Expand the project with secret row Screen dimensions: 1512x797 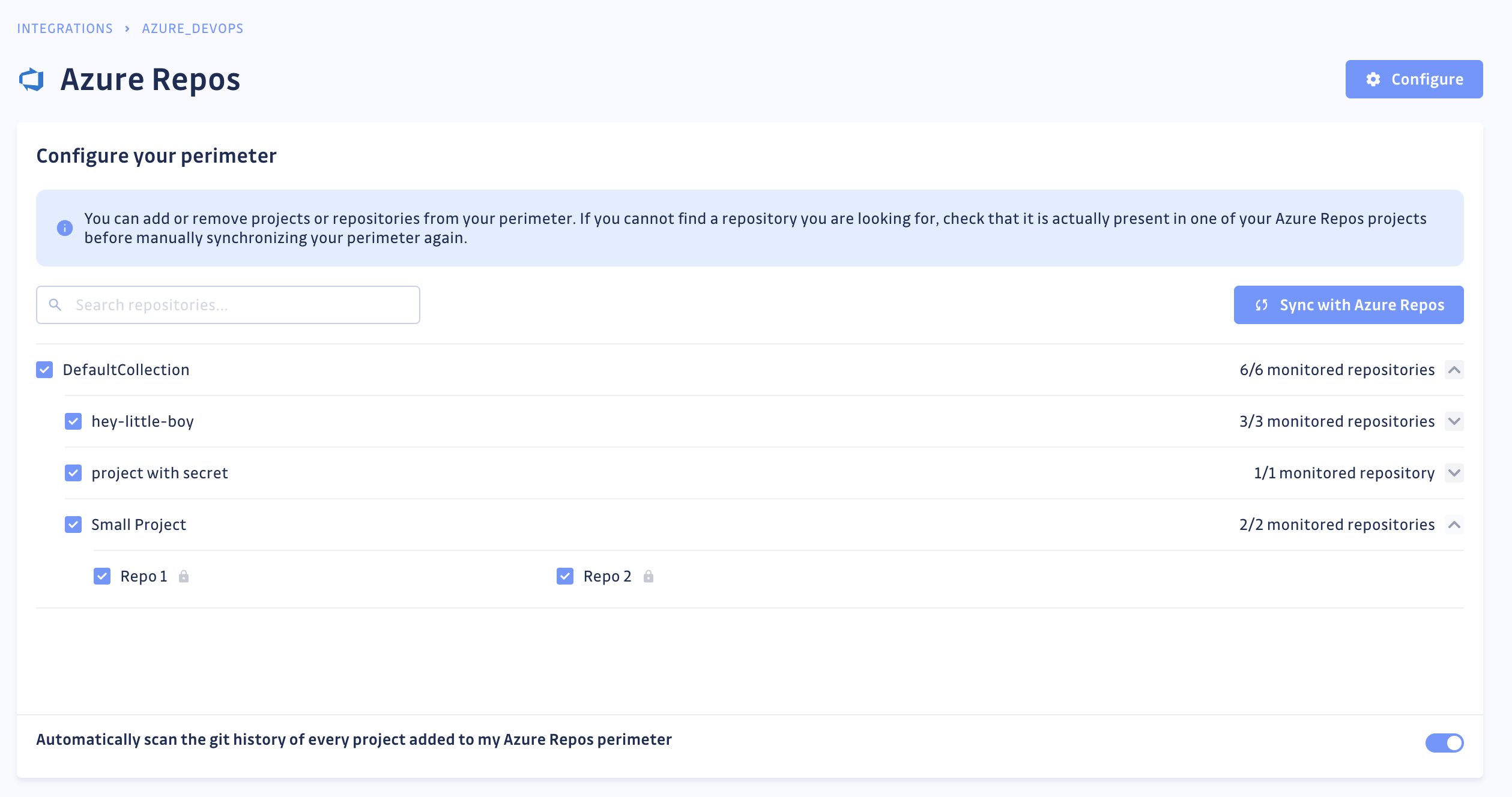click(1454, 473)
